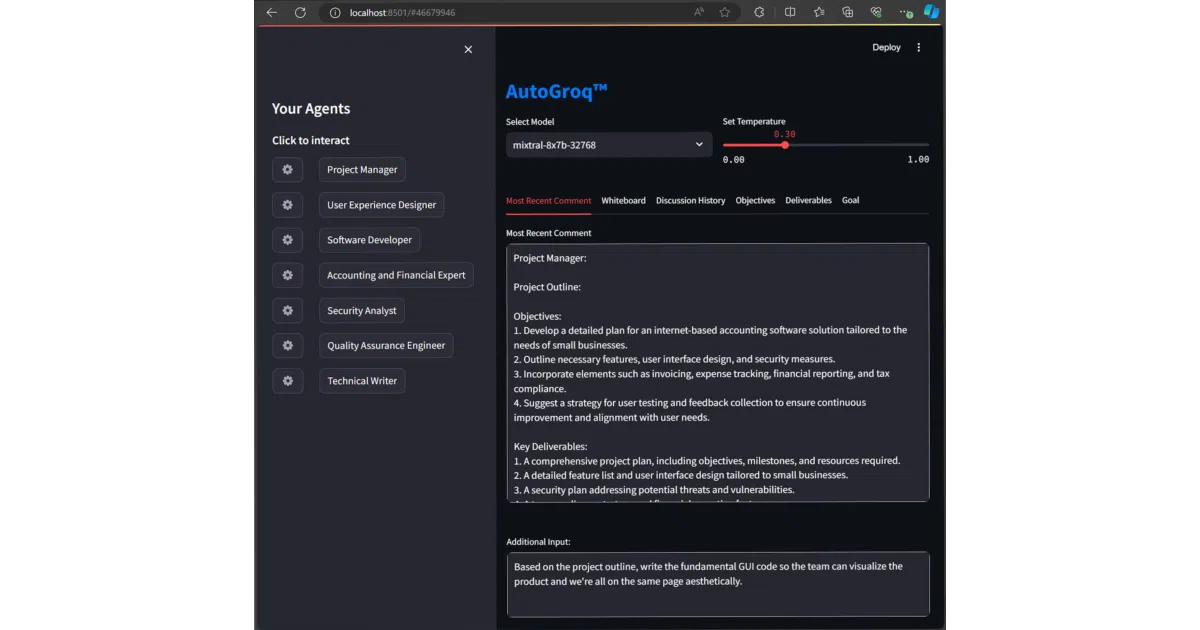Click the 'Your Agents' sidebar heading
Viewport: 1200px width, 630px height.
click(311, 109)
